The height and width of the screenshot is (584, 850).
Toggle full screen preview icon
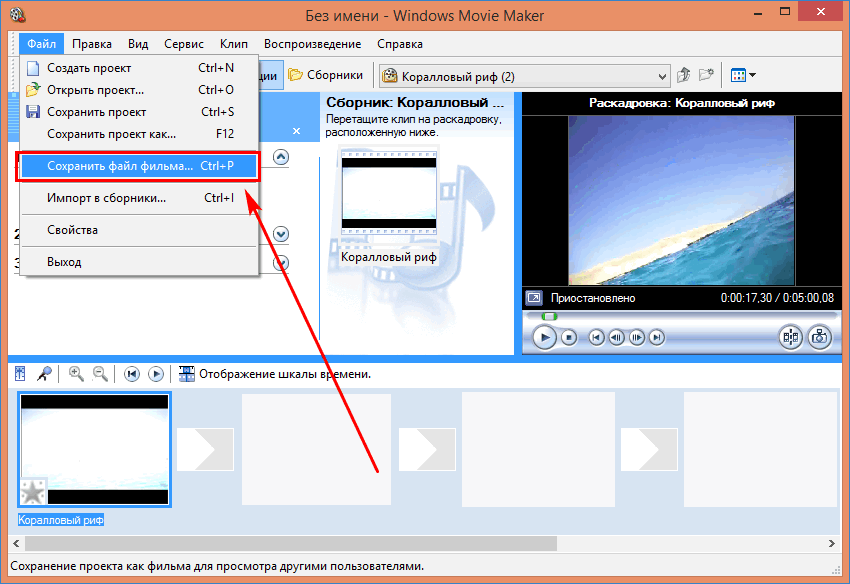pos(534,298)
